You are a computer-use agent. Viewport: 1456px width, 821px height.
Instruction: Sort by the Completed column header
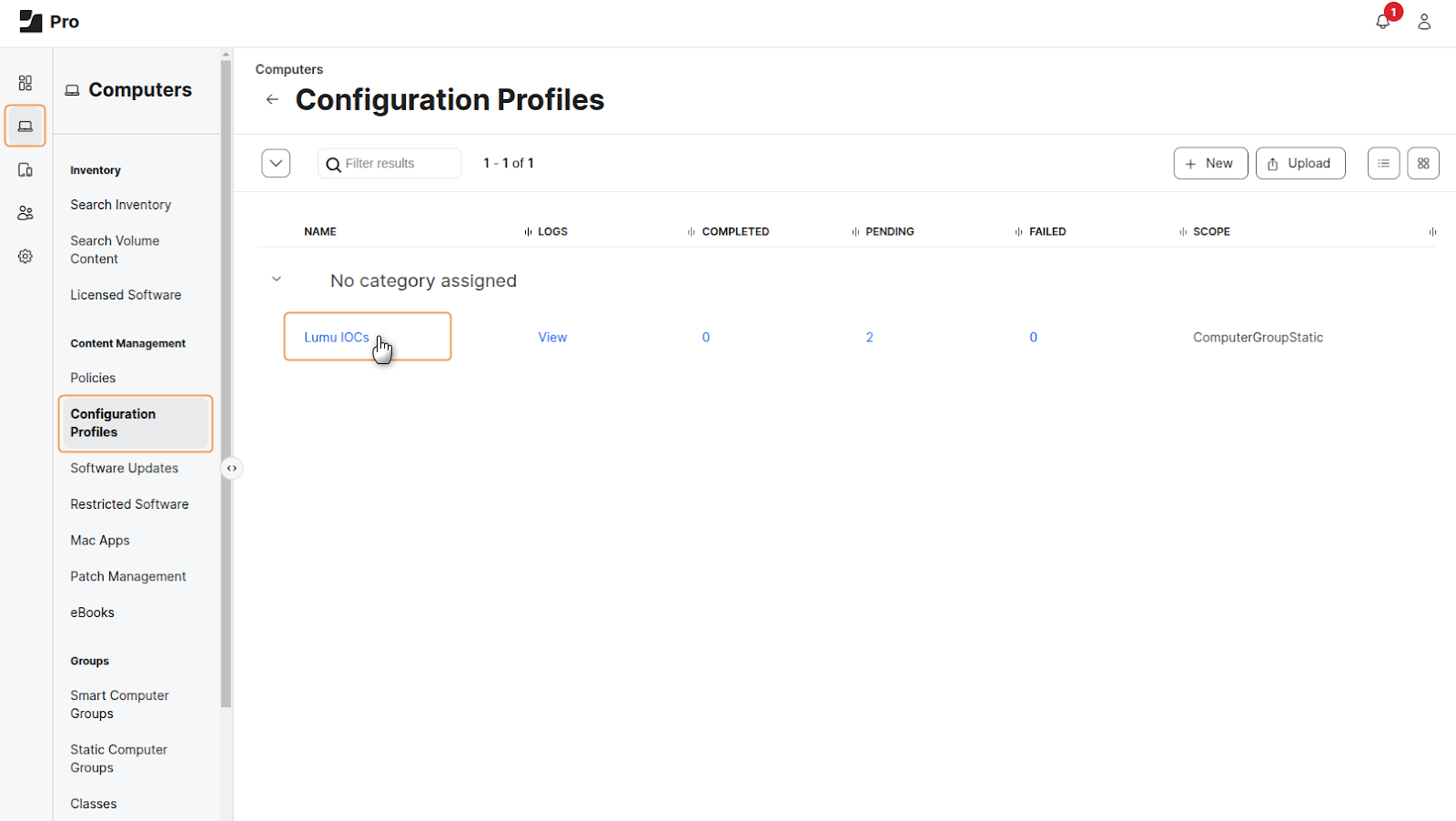[x=734, y=232]
